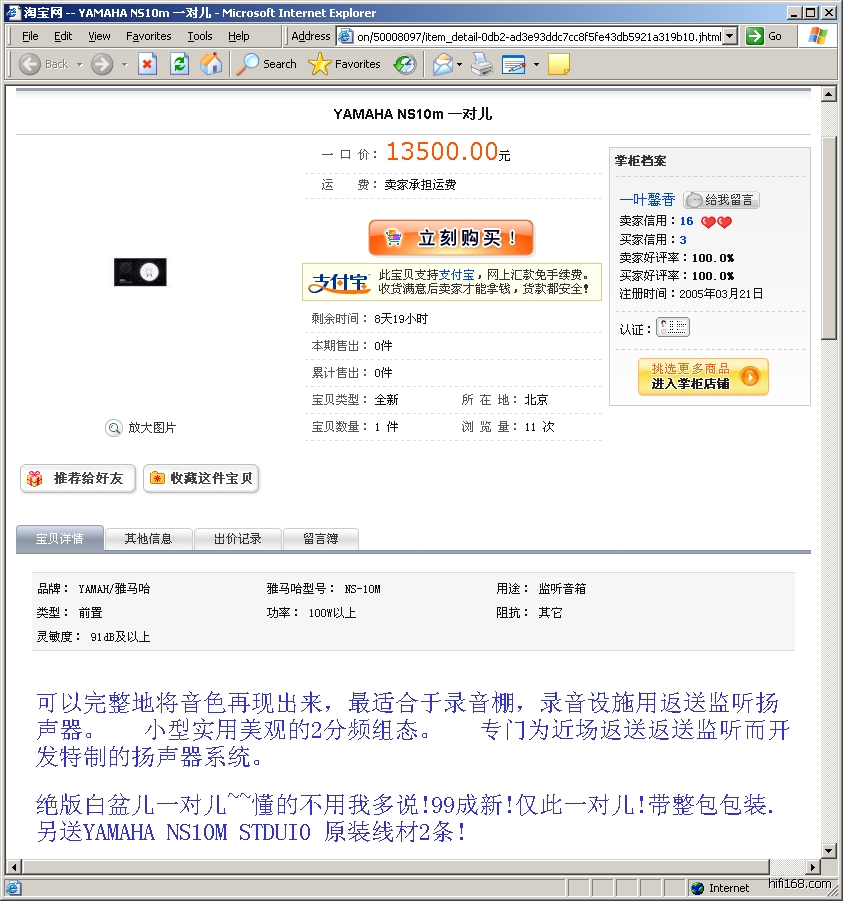Expand the Edit toolbar button dropdown arrow

536,64
